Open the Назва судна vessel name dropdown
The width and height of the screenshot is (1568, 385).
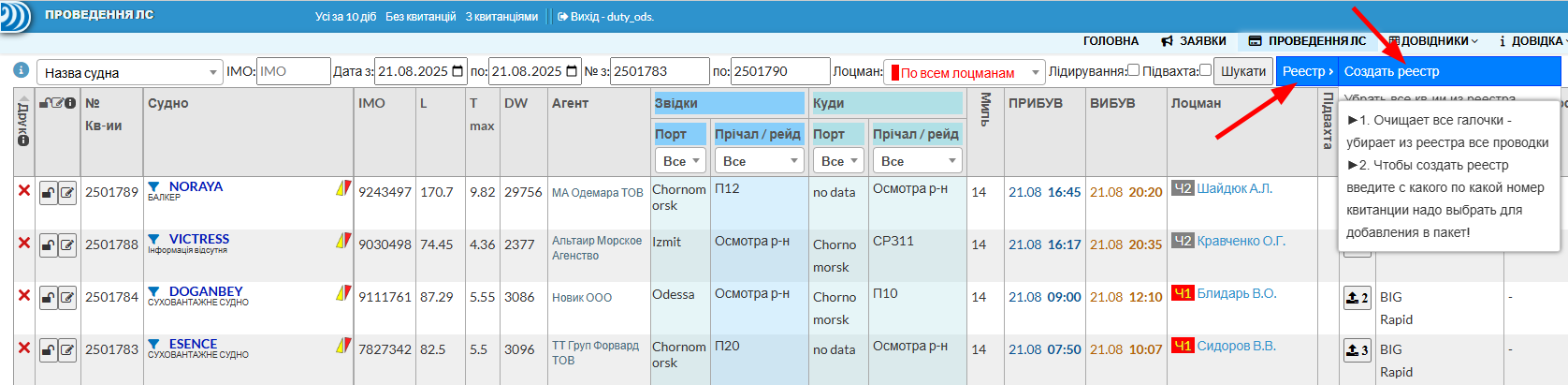click(x=130, y=72)
